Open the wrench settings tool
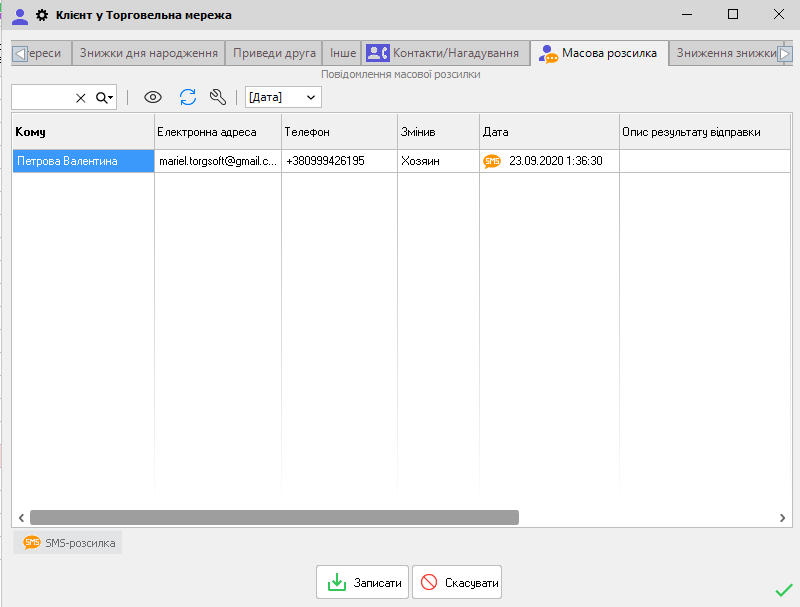The height and width of the screenshot is (607, 800). pos(217,97)
